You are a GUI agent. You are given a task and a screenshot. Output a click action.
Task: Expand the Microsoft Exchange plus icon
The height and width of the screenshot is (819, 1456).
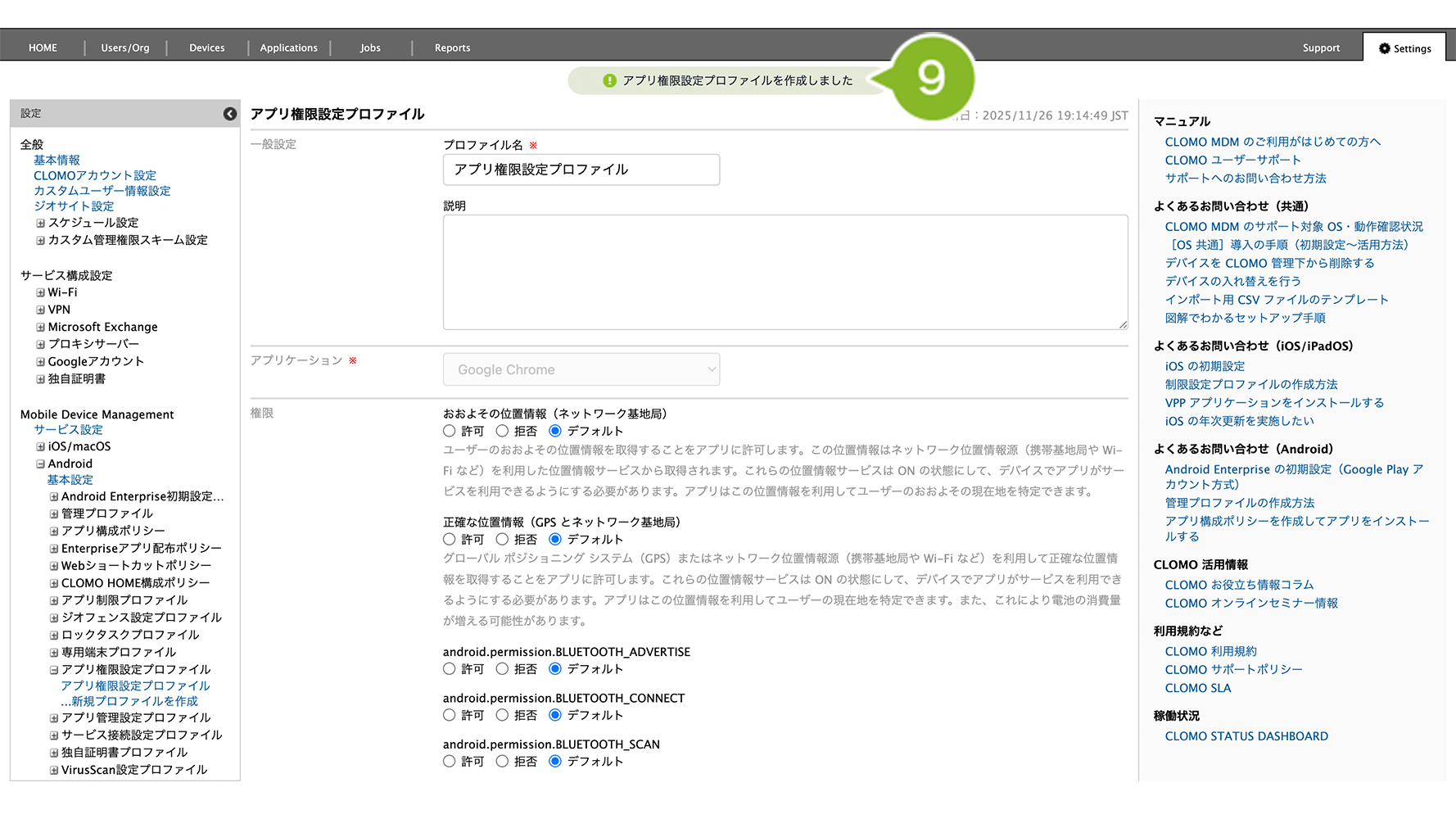[x=40, y=327]
